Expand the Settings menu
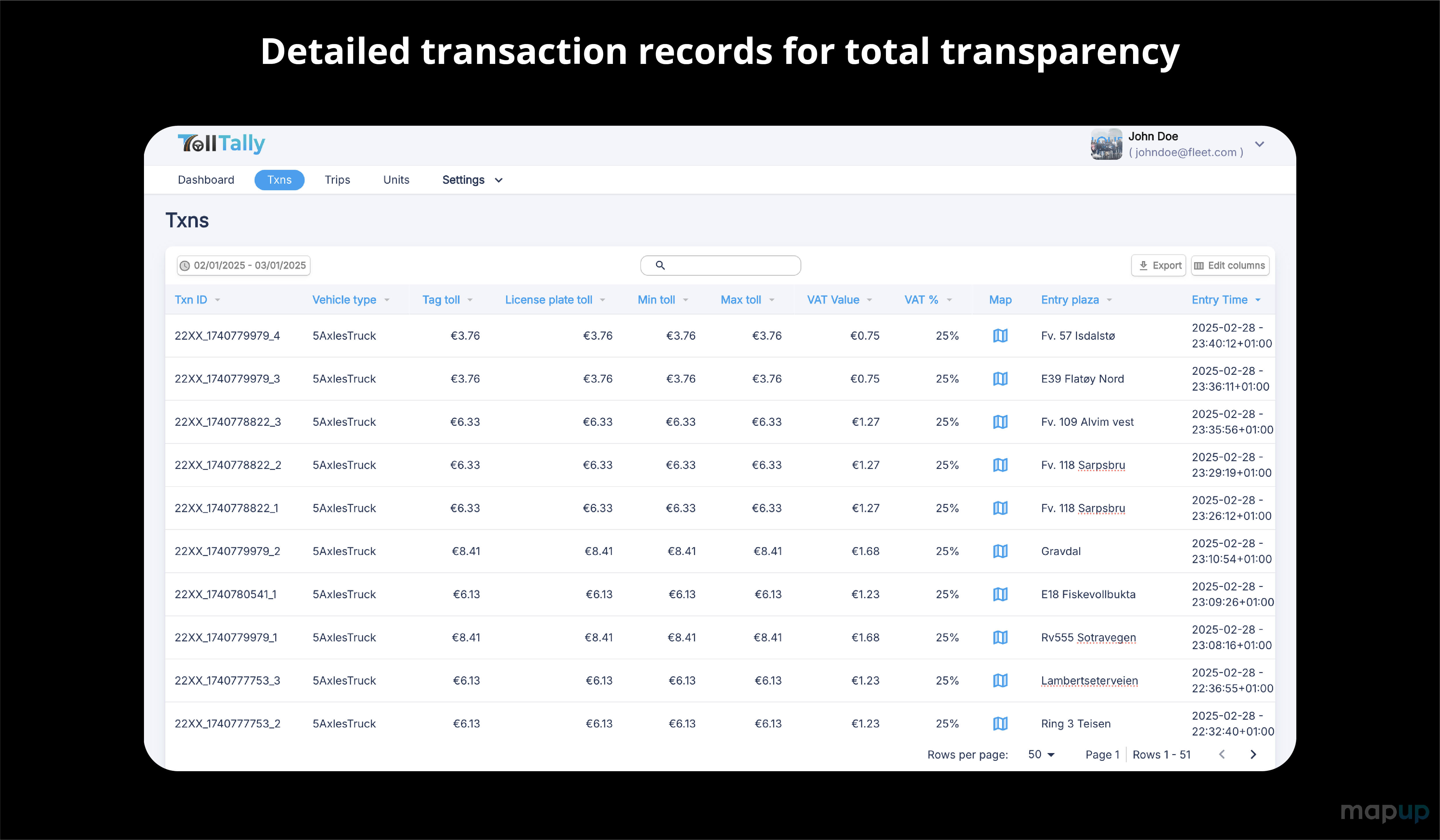This screenshot has height=840, width=1440. [x=472, y=180]
